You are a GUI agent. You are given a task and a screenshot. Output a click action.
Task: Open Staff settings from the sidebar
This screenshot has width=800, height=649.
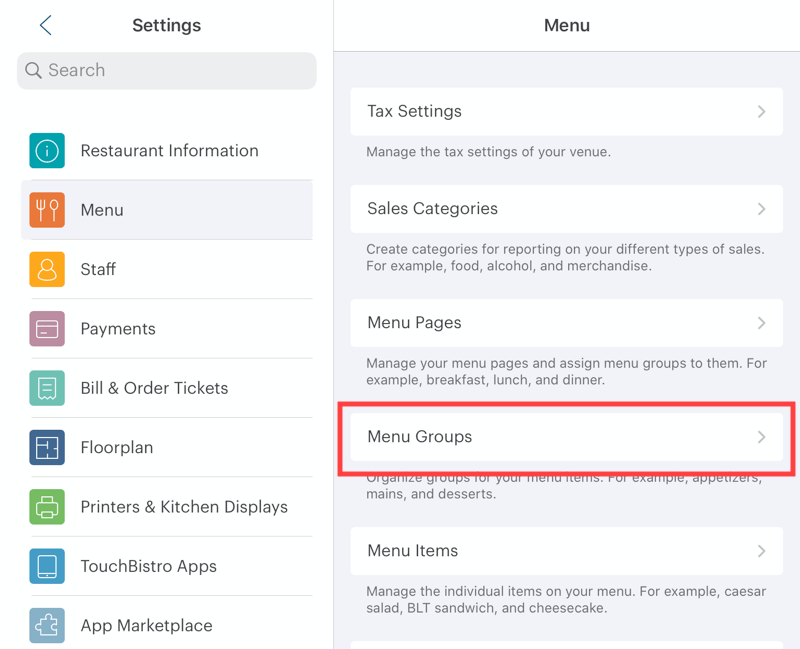click(x=166, y=269)
